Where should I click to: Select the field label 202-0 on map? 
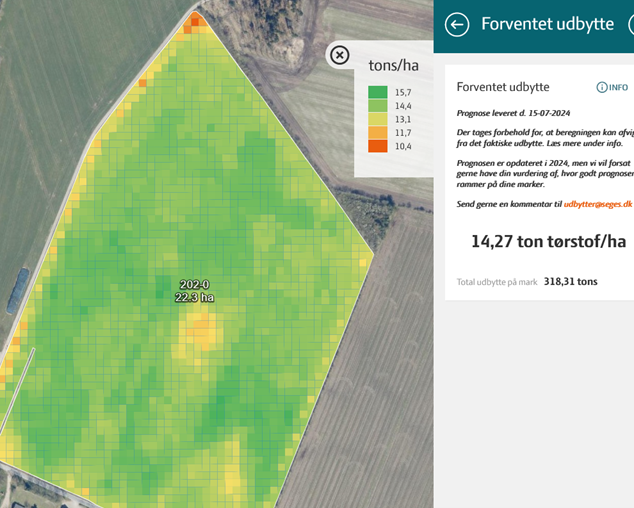coord(195,284)
